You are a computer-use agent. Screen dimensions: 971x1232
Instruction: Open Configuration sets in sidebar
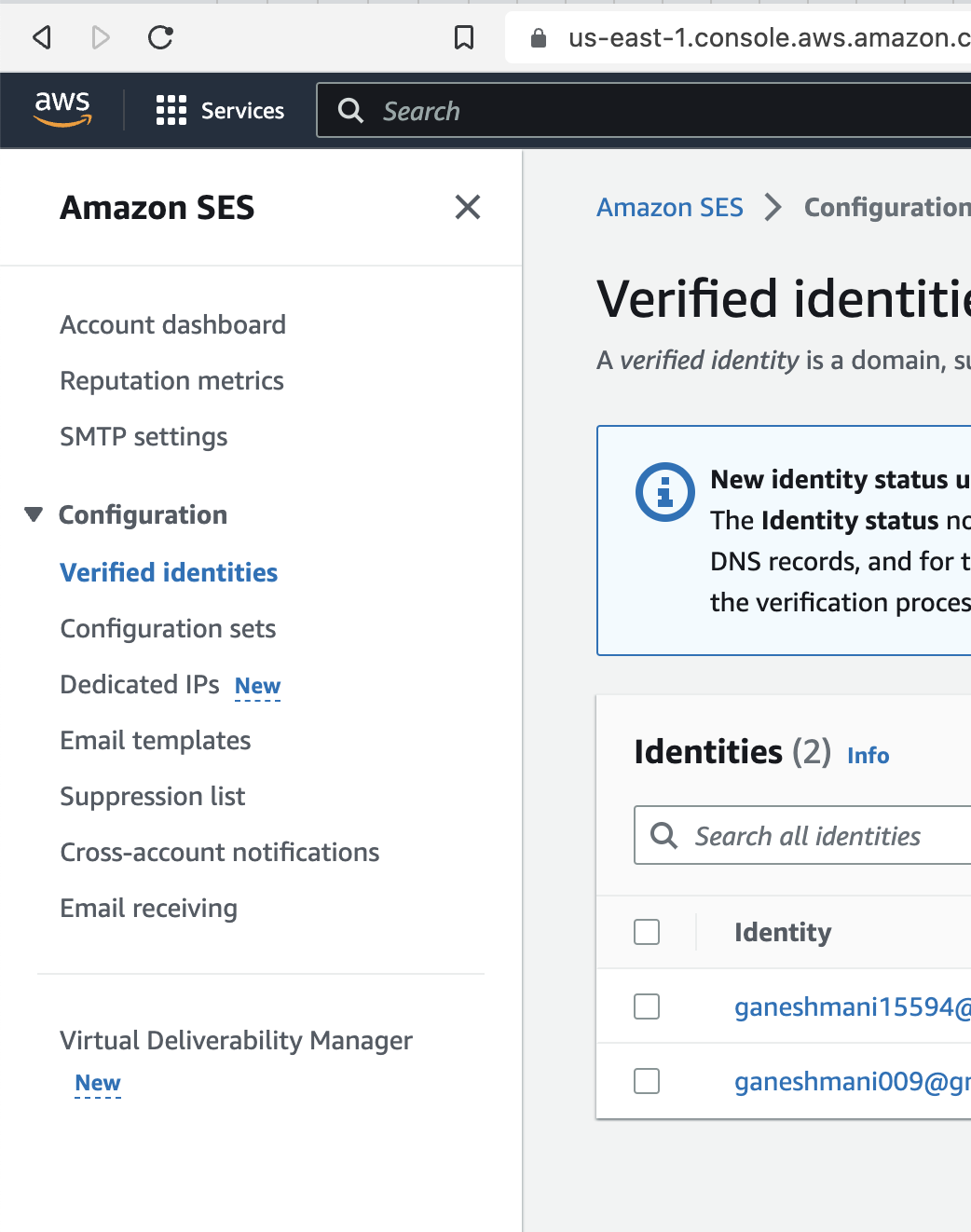point(168,629)
